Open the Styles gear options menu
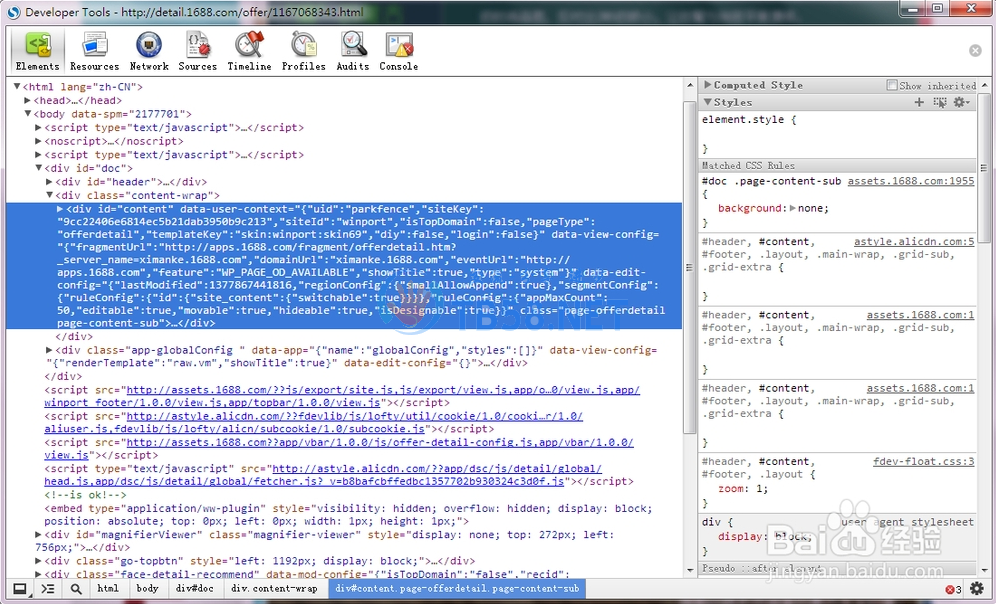This screenshot has width=996, height=604. pos(962,102)
